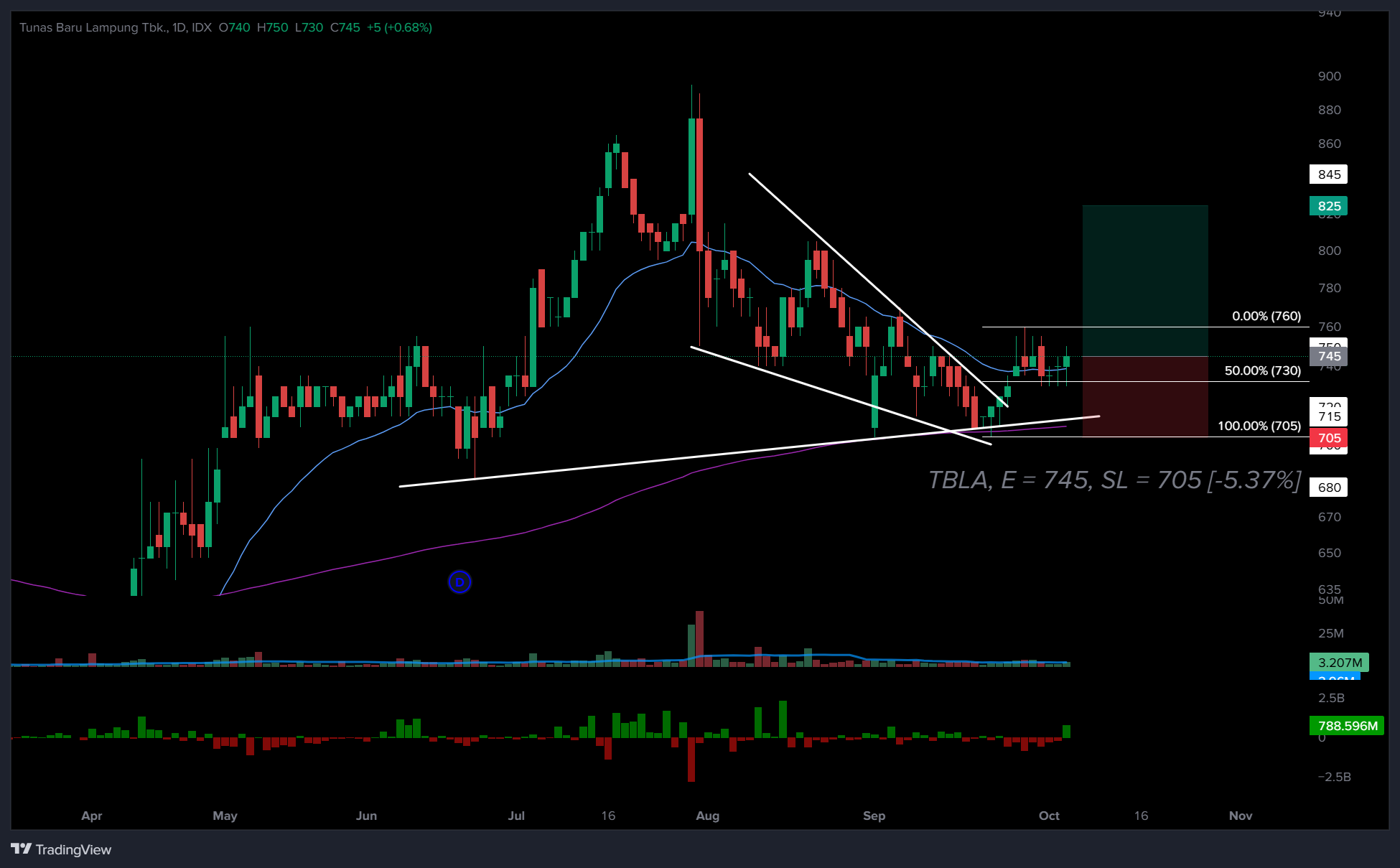Click the gray 745 current price label
The image size is (1400, 868).
(x=1329, y=356)
